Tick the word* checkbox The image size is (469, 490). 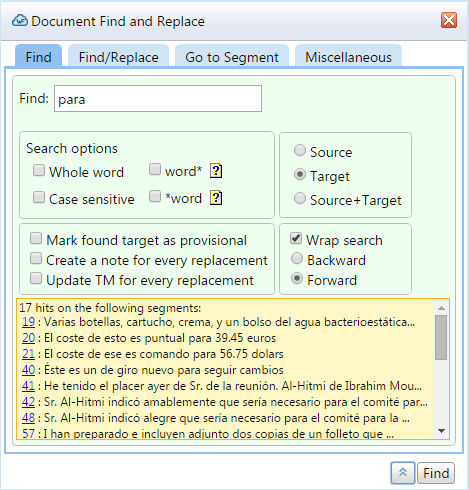click(x=155, y=169)
